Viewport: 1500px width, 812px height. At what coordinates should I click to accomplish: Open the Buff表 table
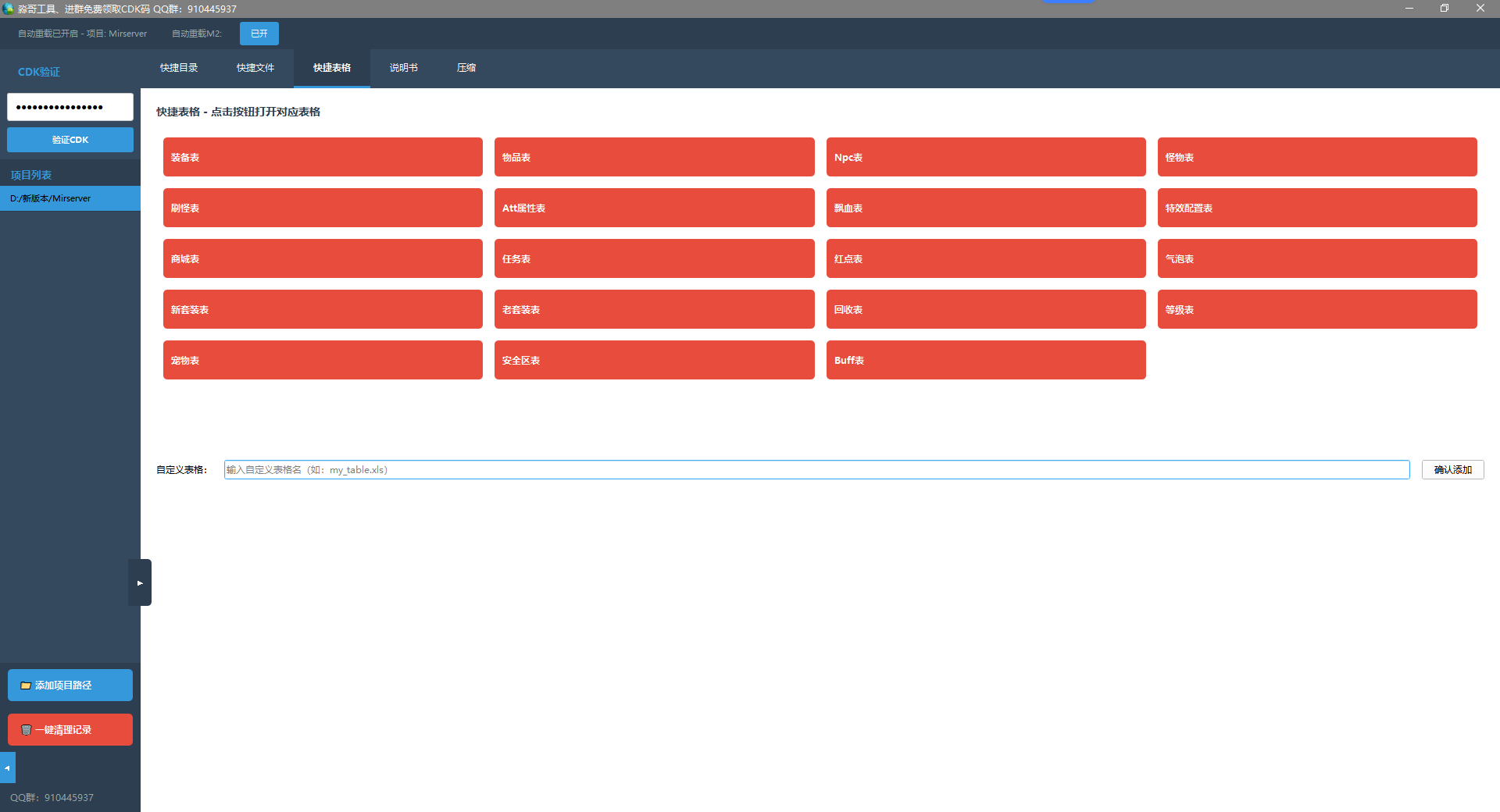986,360
